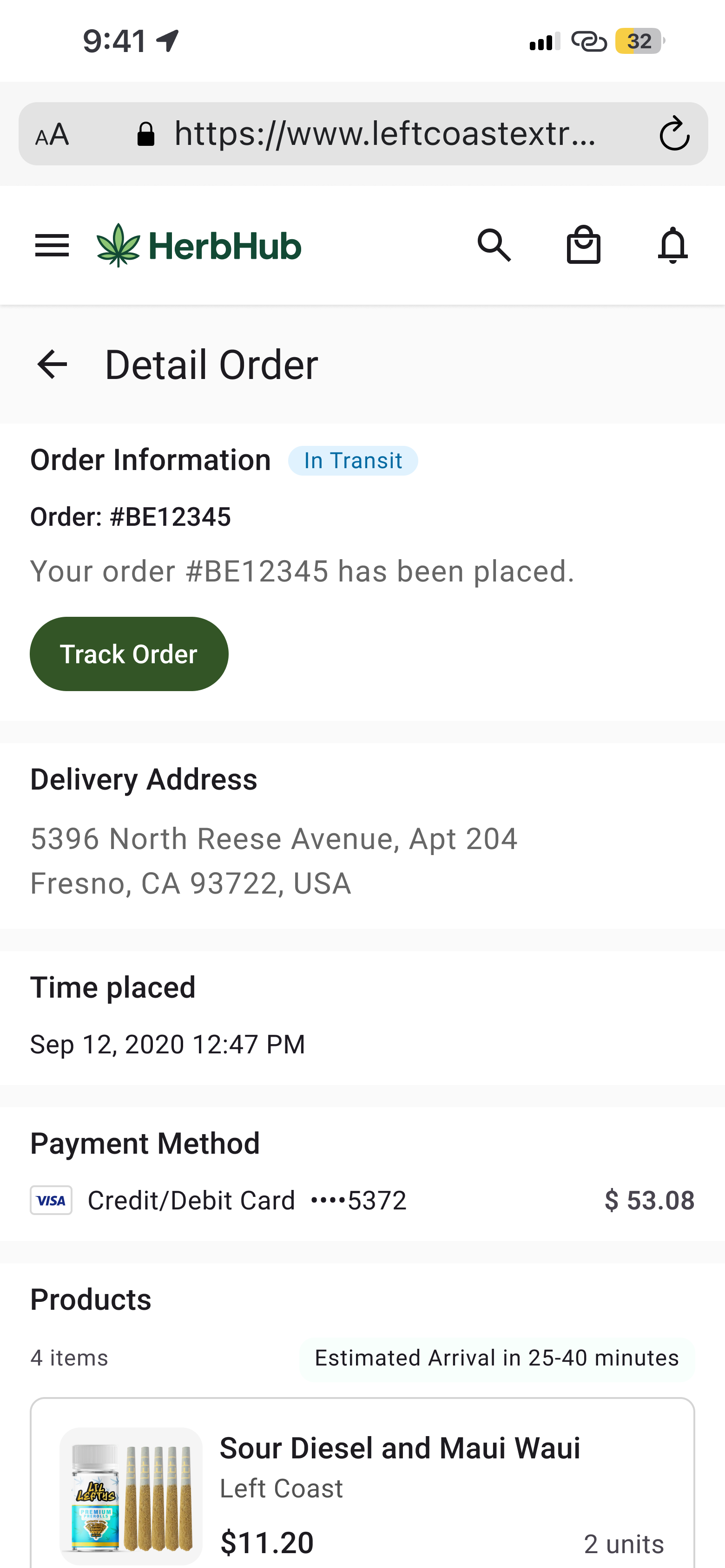Open the notifications bell
Viewport: 725px width, 1568px height.
pos(672,245)
